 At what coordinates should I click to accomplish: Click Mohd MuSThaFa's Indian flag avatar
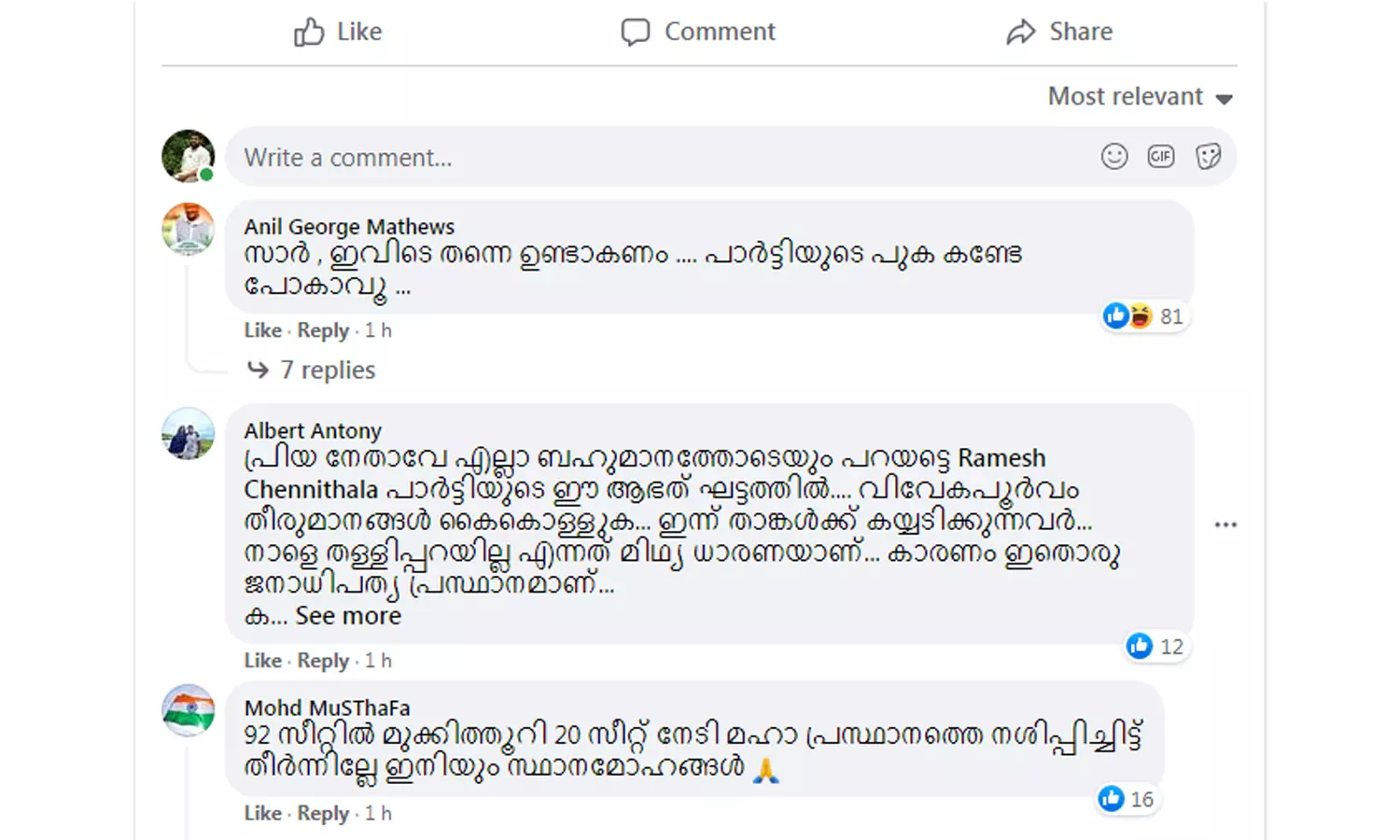188,710
